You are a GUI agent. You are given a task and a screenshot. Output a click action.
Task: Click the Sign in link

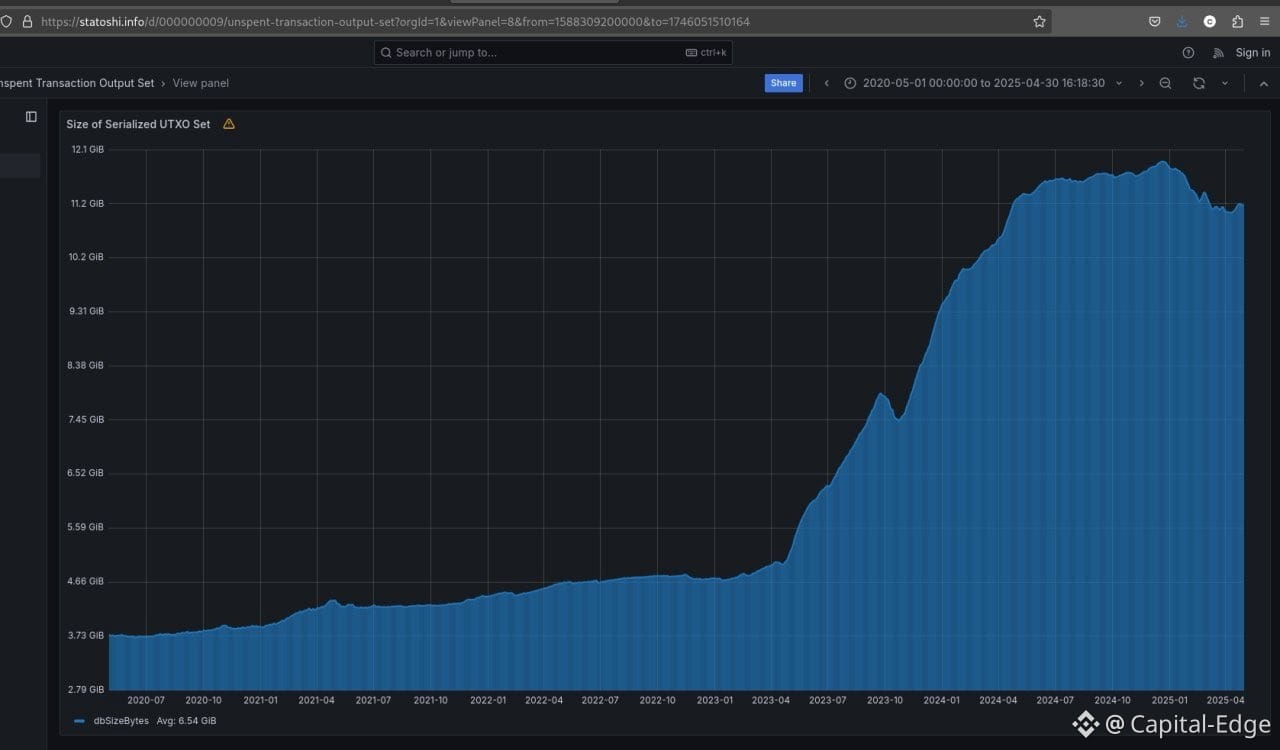1253,53
